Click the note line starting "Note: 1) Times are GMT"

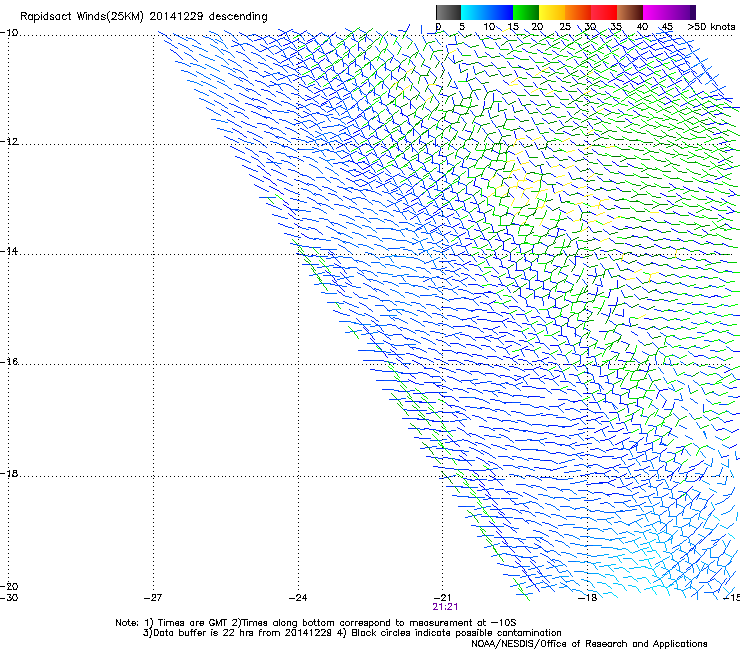(316, 623)
